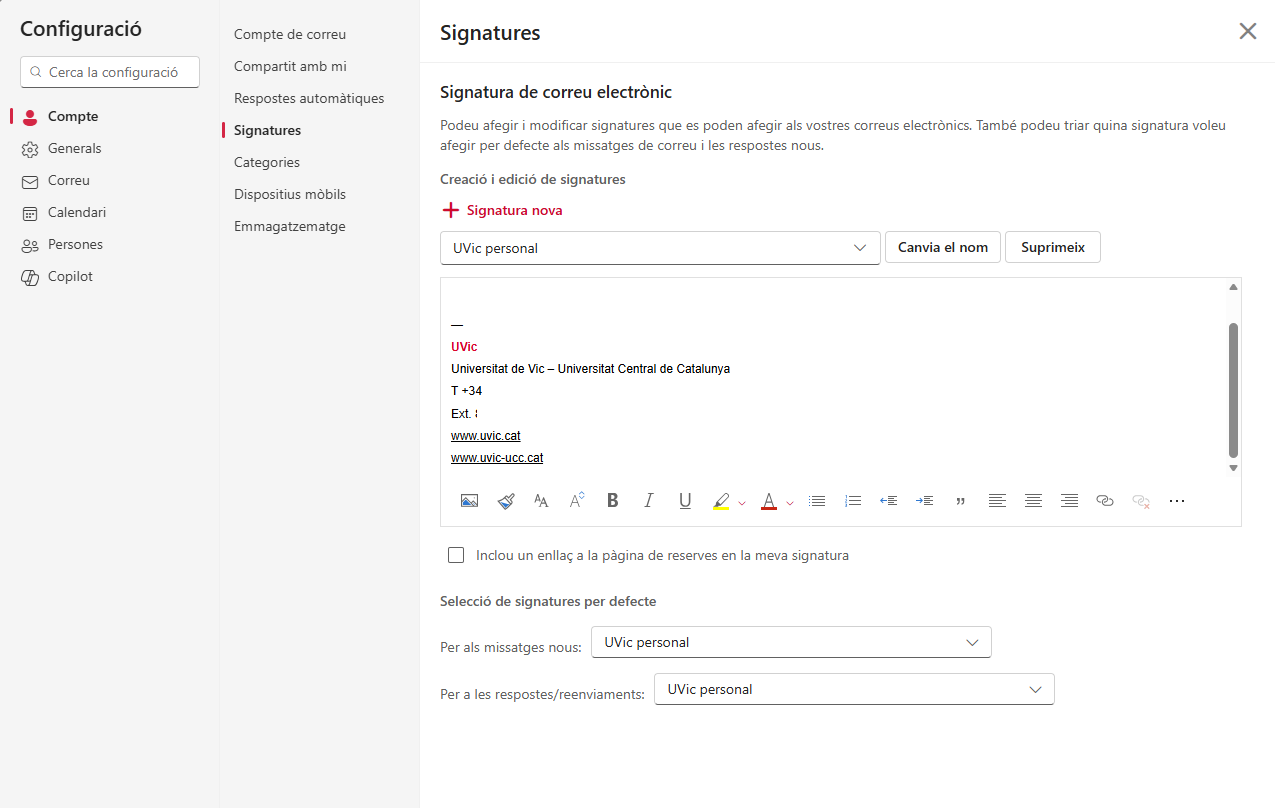This screenshot has width=1275, height=808.
Task: Toggle underline formatting button
Action: [x=685, y=501]
